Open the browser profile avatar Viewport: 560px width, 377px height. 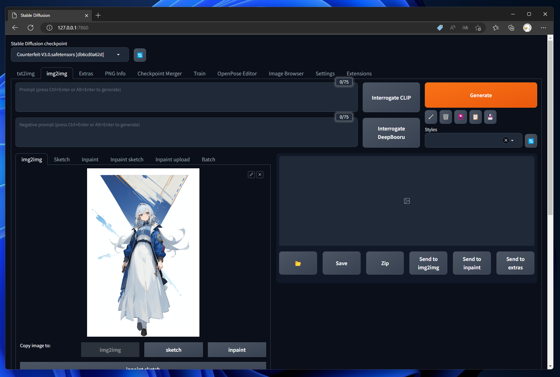527,27
